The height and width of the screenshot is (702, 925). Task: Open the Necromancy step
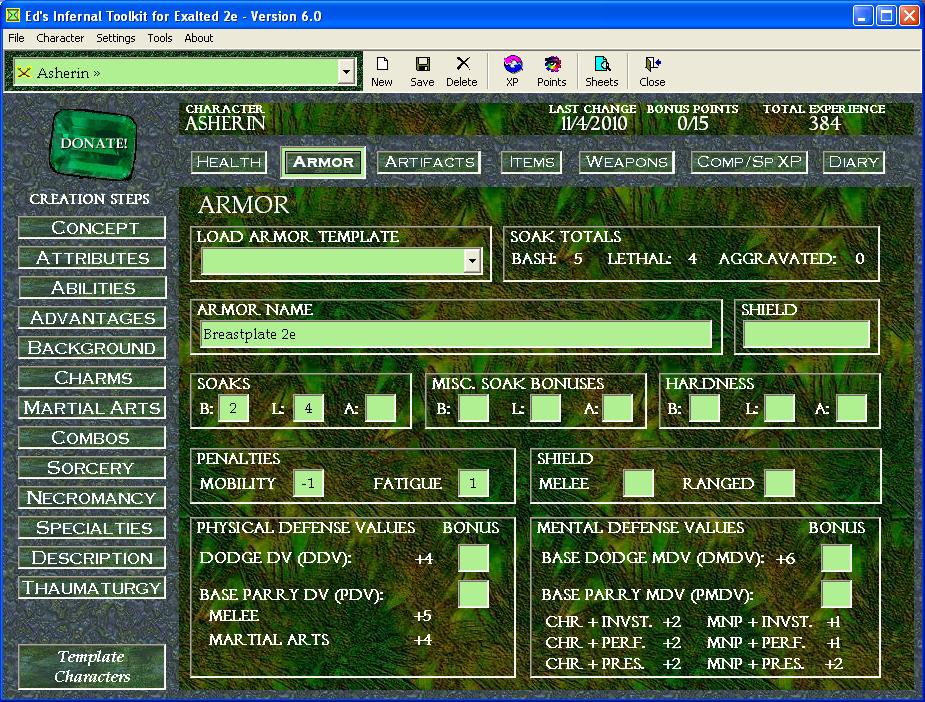click(x=92, y=498)
